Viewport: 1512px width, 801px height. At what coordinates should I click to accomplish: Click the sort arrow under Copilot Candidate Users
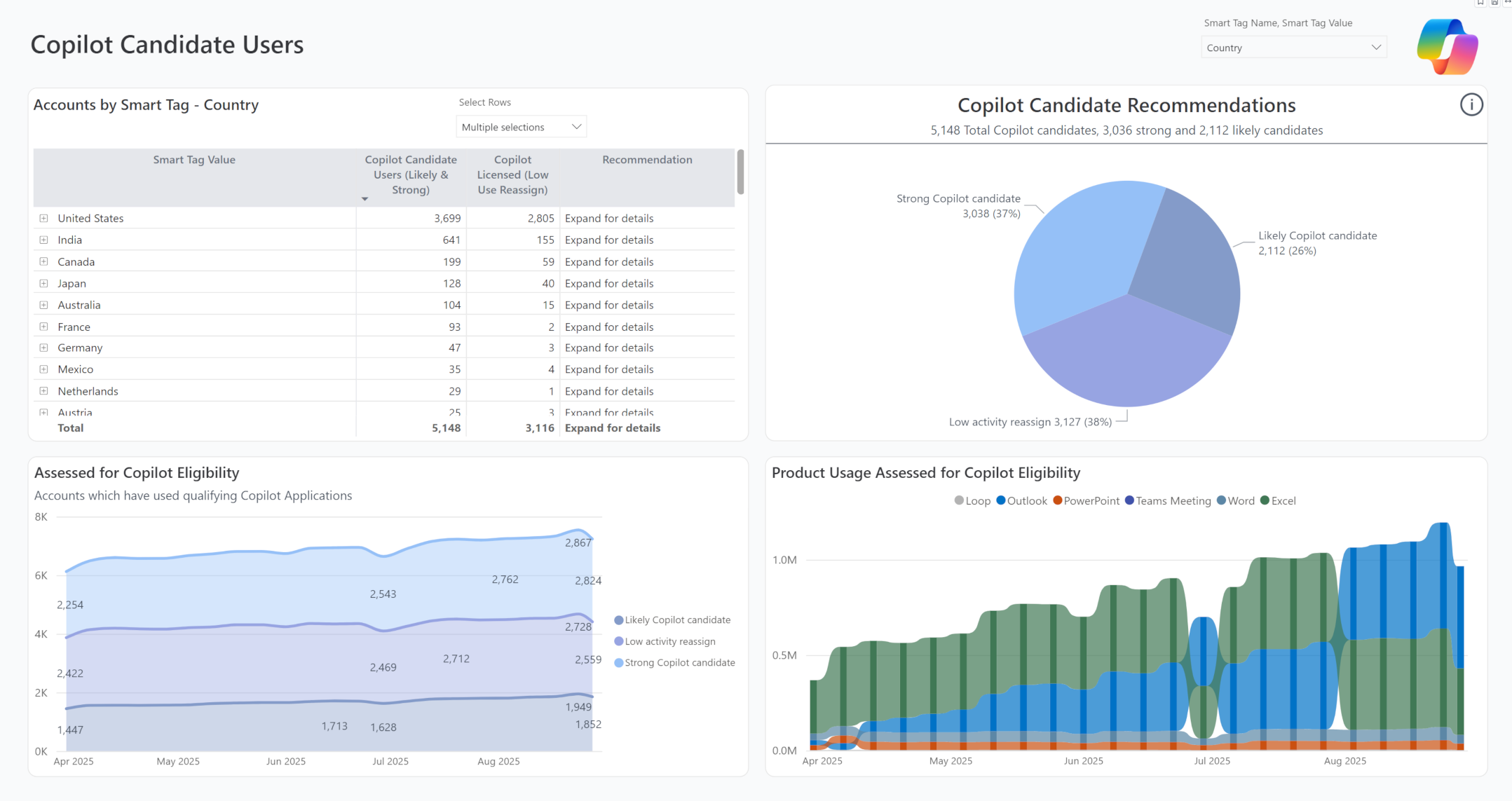click(x=365, y=200)
